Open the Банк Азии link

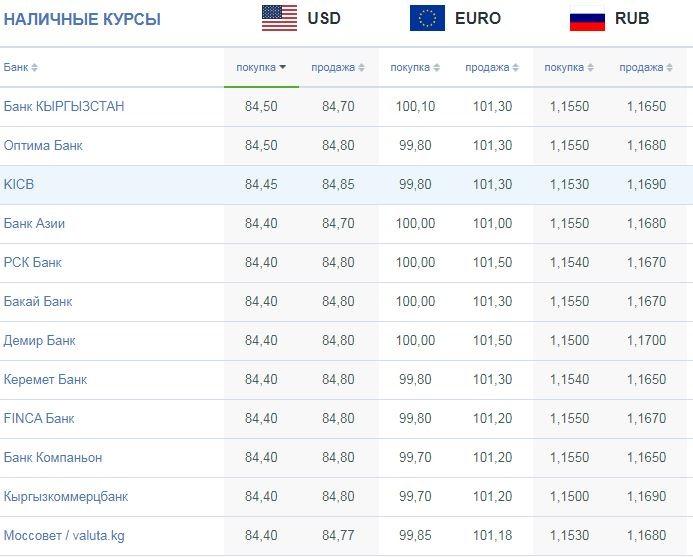click(34, 224)
